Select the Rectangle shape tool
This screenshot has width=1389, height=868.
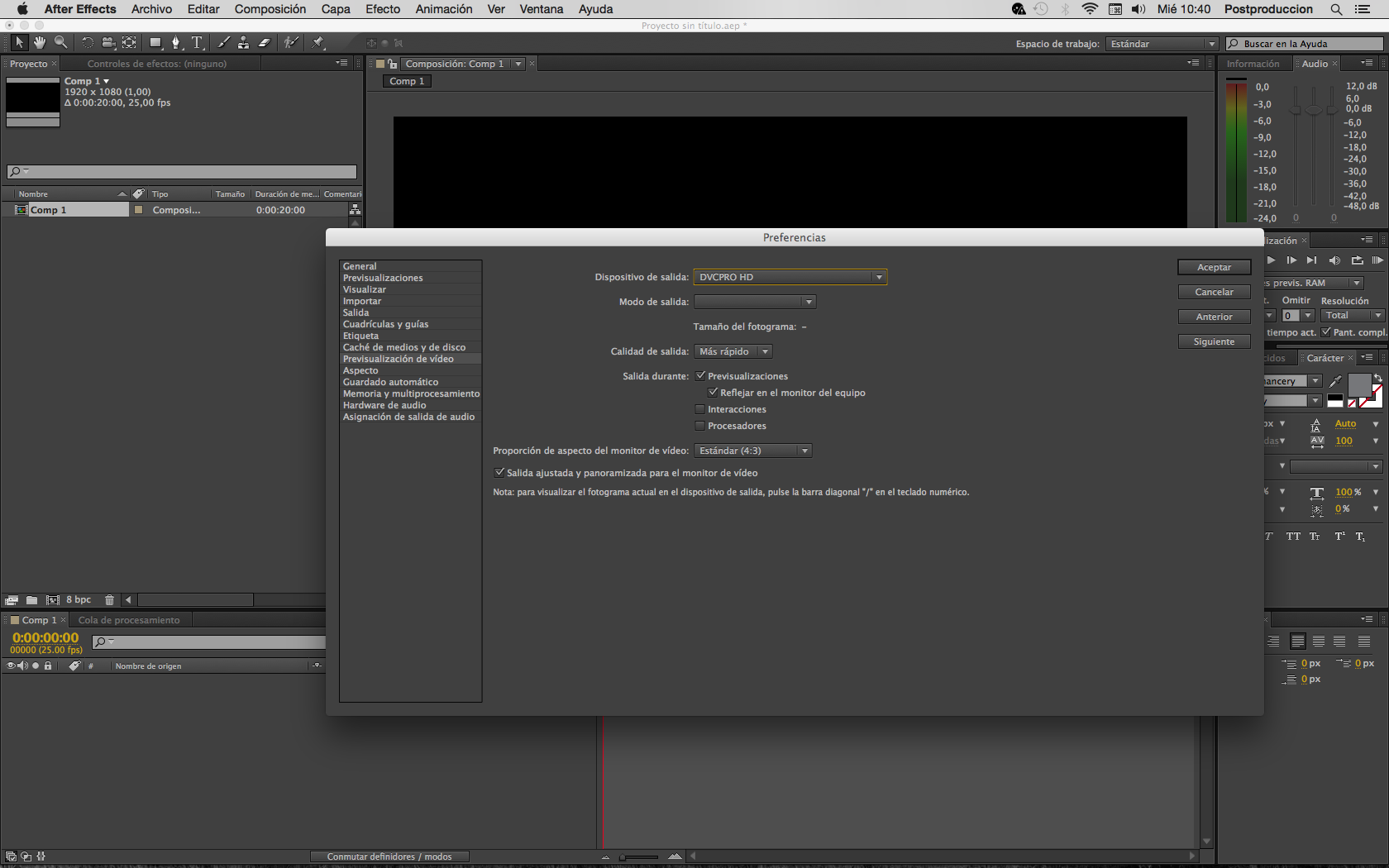click(155, 42)
